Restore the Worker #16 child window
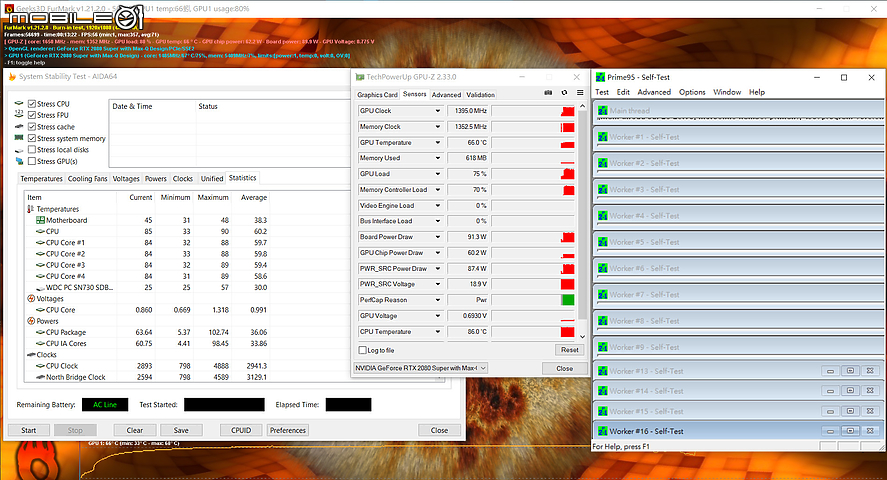887x480 pixels. (x=850, y=431)
